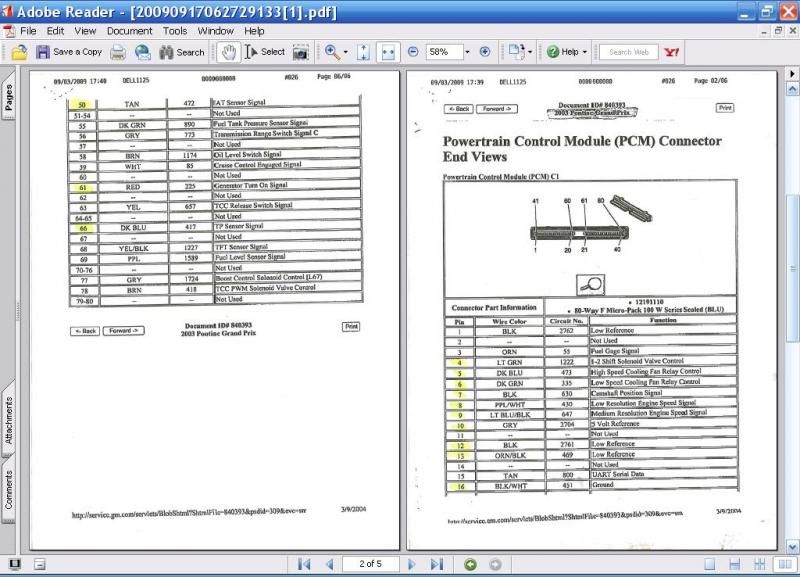Image resolution: width=800 pixels, height=577 pixels.
Task: Open the Document menu
Action: click(130, 31)
